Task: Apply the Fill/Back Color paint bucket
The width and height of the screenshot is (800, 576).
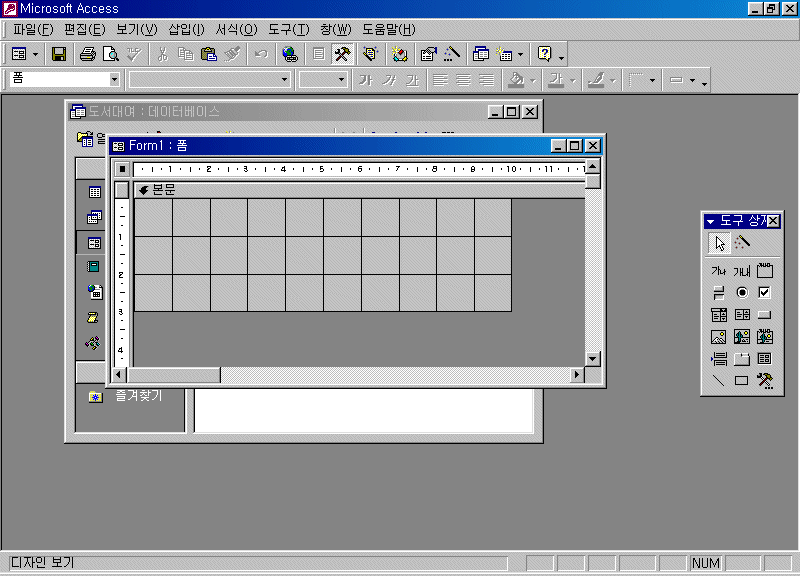Action: coord(516,80)
